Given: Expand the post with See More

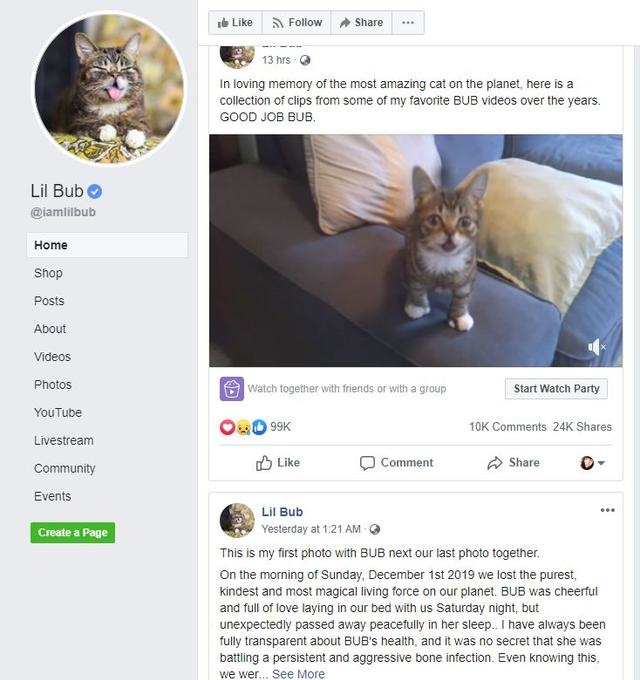Looking at the screenshot, I should pos(298,674).
